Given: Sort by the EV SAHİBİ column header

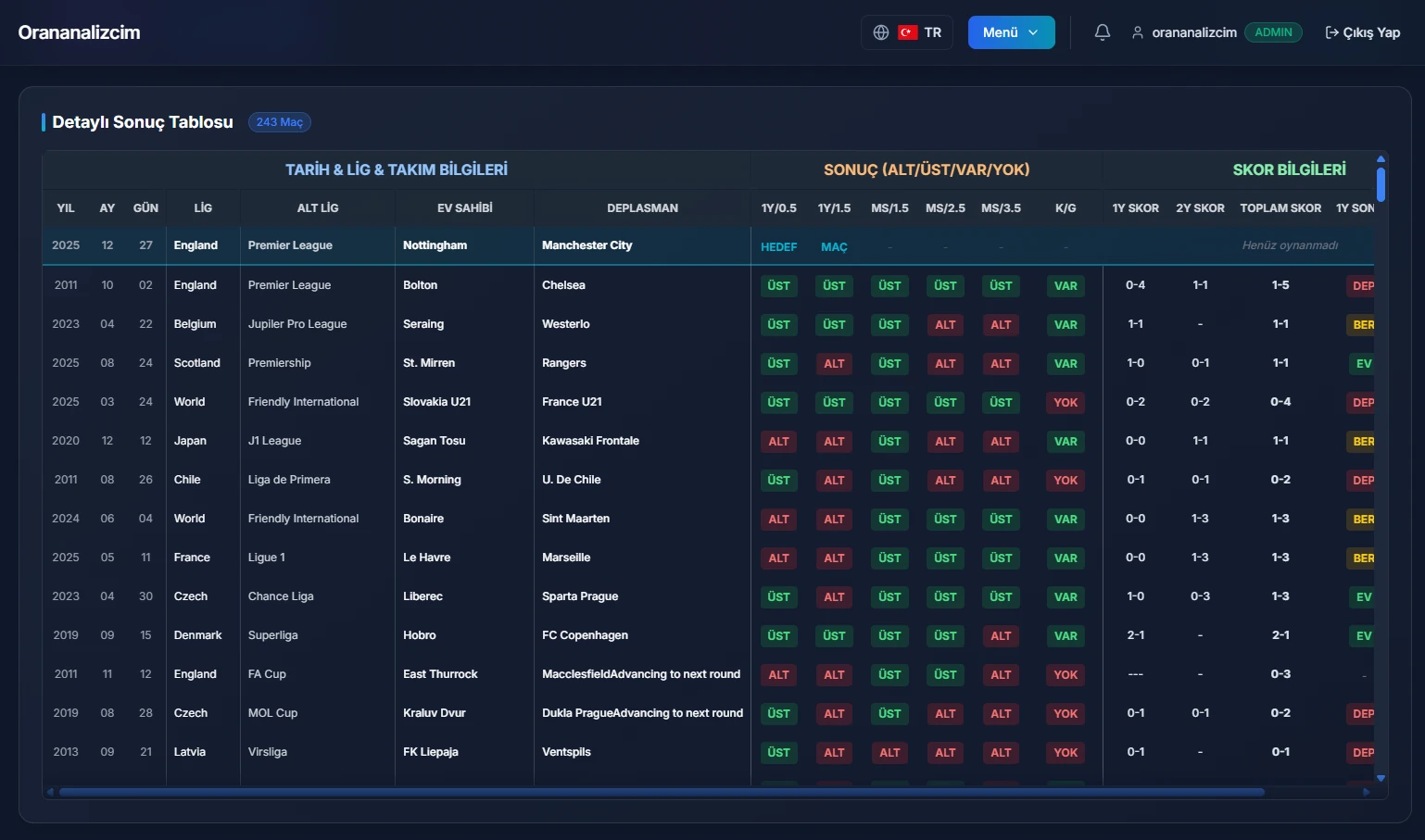Looking at the screenshot, I should coord(464,208).
